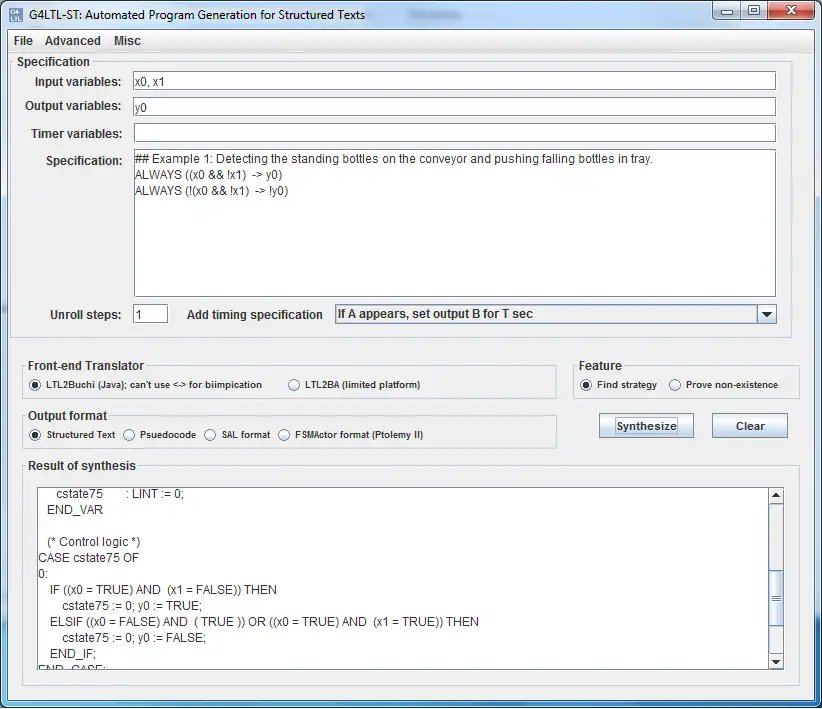Viewport: 822px width, 709px height.
Task: Click the G4LTL-ST title bar icon
Action: tap(14, 13)
